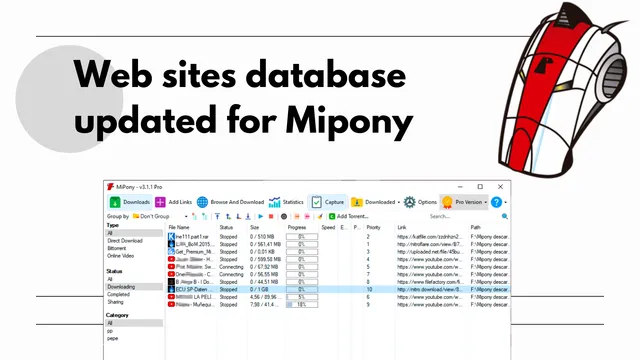Focus the Search input field
This screenshot has height=360, width=640.
464,216
